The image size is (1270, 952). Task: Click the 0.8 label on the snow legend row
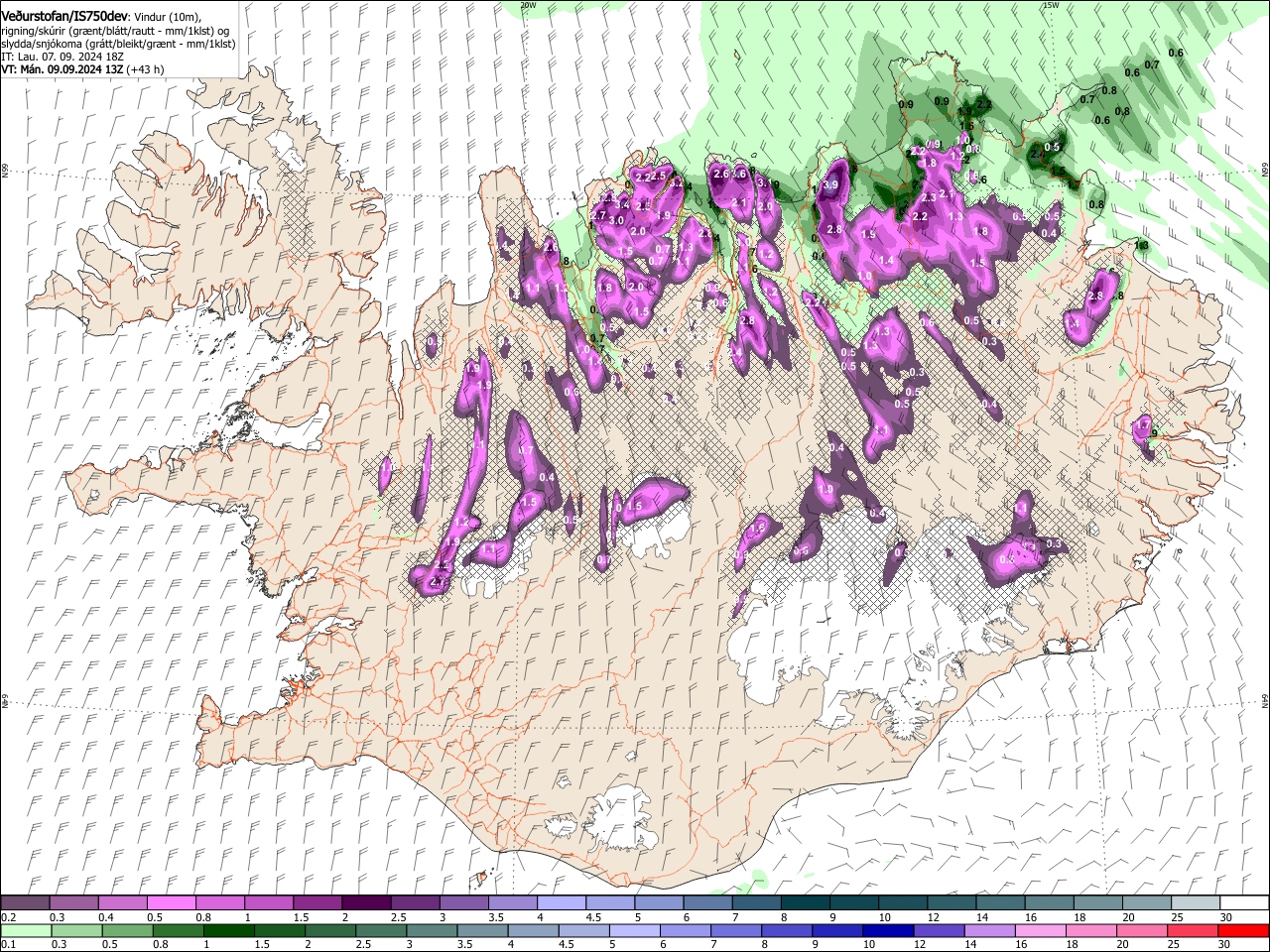pos(203,917)
